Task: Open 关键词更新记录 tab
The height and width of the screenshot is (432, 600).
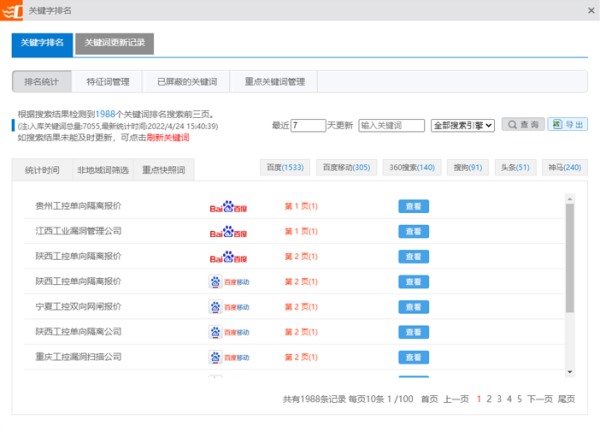Action: point(114,44)
